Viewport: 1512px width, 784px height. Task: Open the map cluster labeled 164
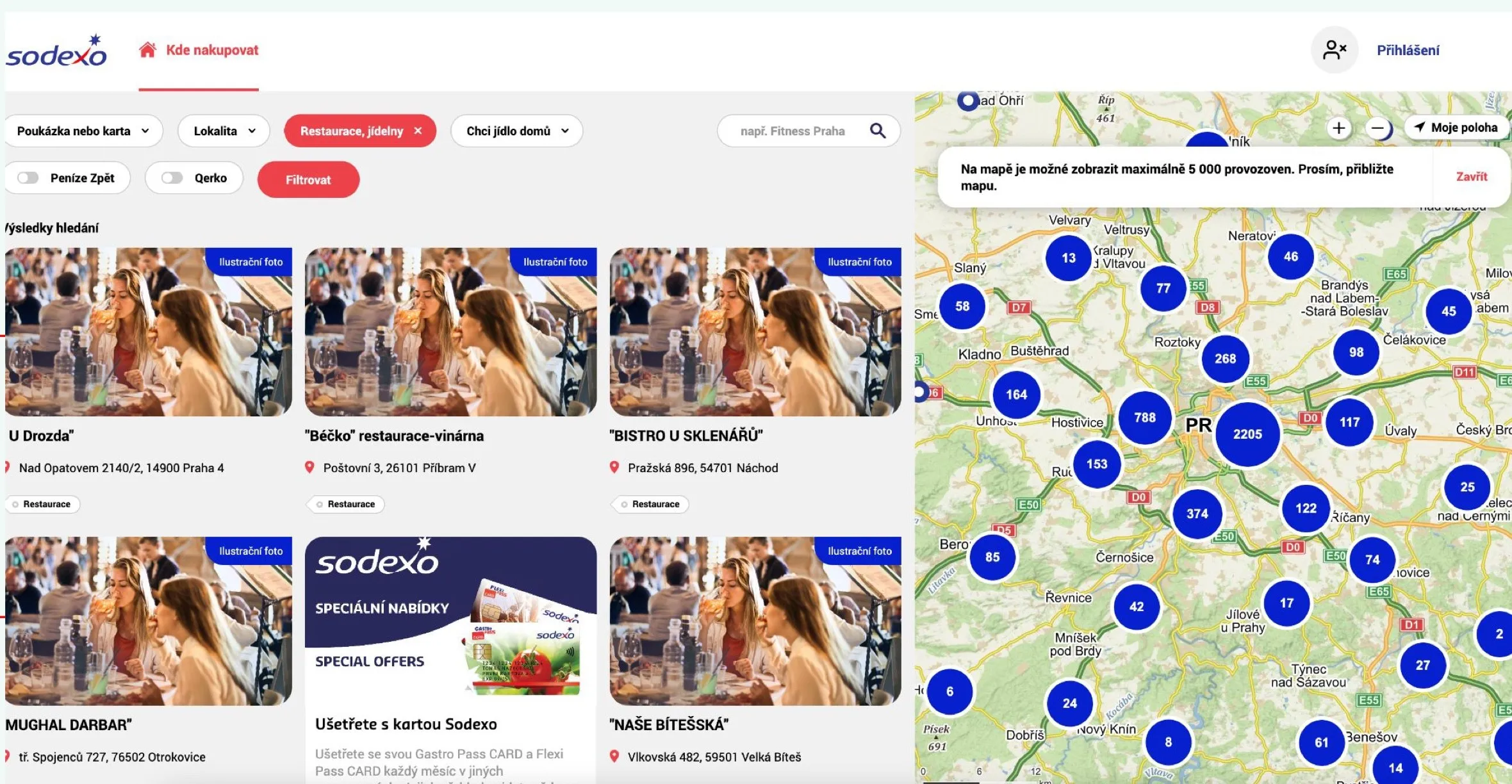click(1016, 395)
